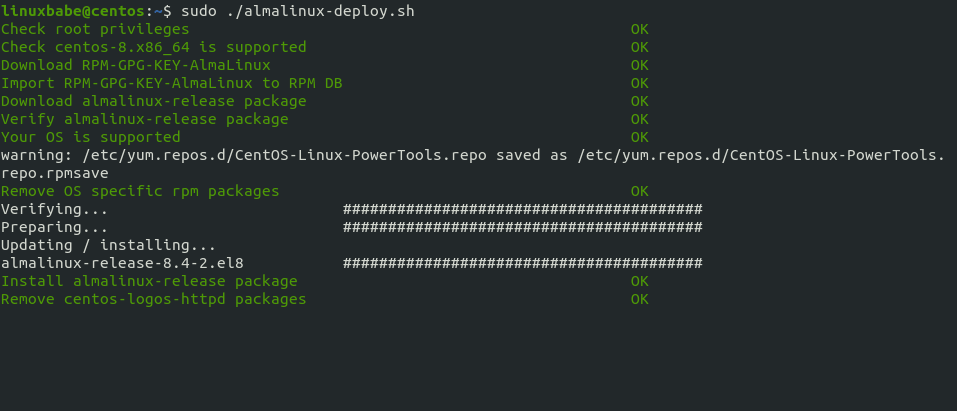Click the "Your OS is supported" line

[90, 137]
